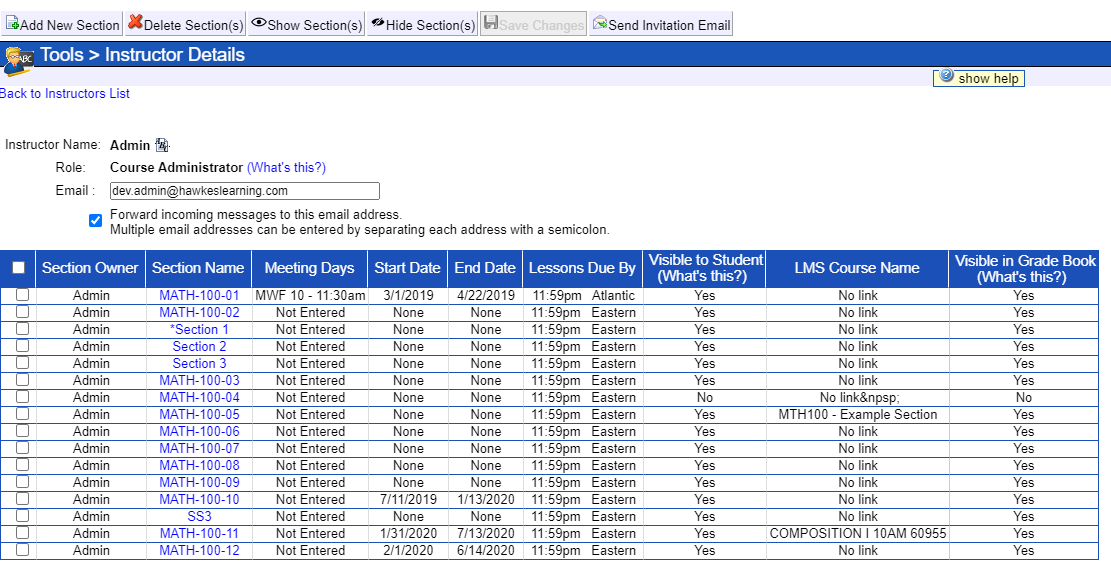Go back to Instructors List
Screen dimensions: 1111x577
tap(65, 94)
